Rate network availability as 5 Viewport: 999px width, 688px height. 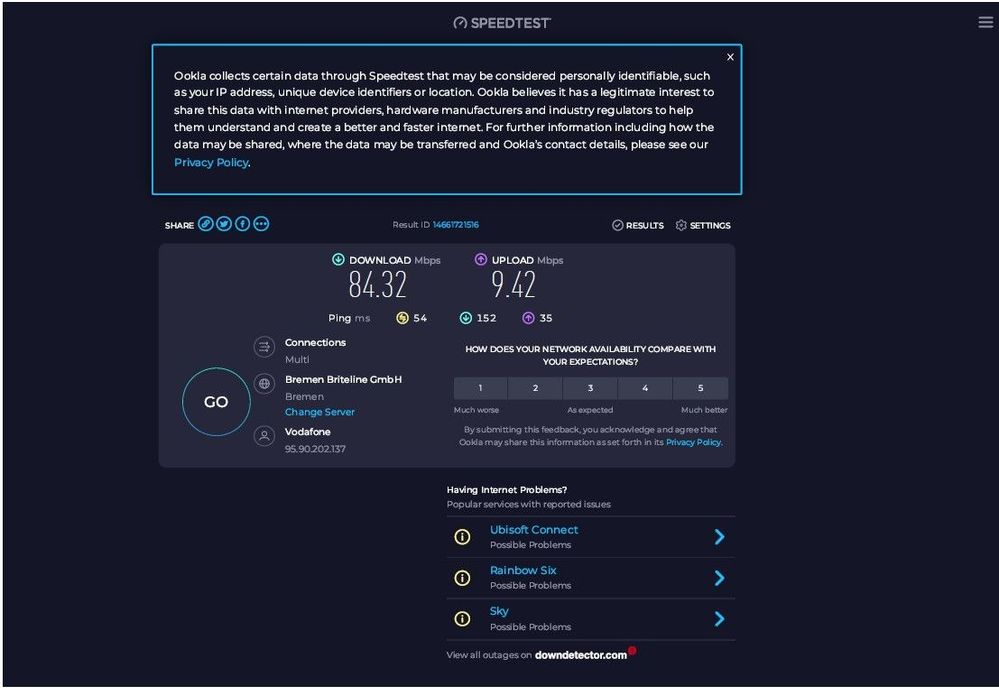click(x=701, y=388)
